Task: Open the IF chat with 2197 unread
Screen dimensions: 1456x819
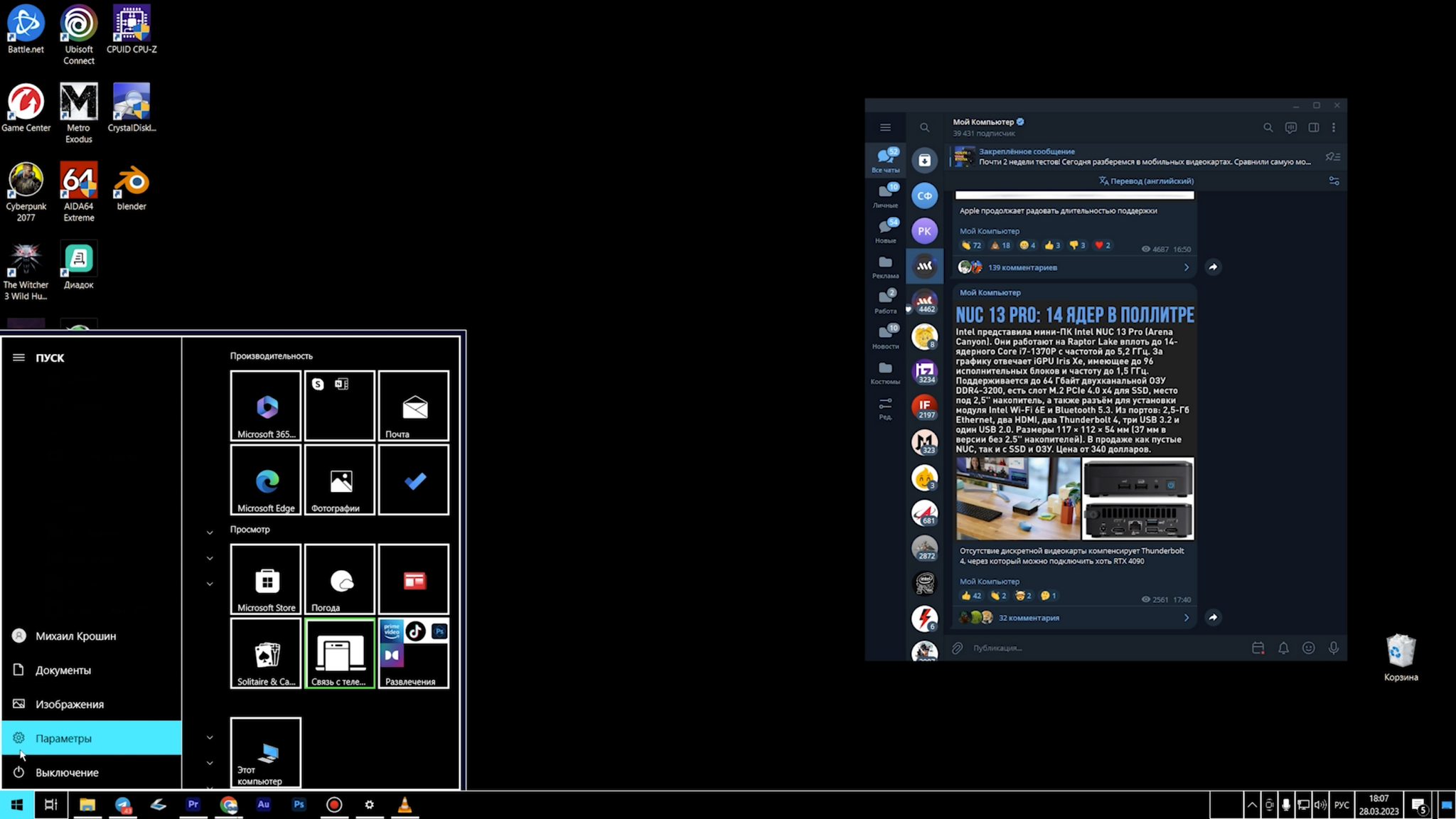Action: [x=924, y=407]
